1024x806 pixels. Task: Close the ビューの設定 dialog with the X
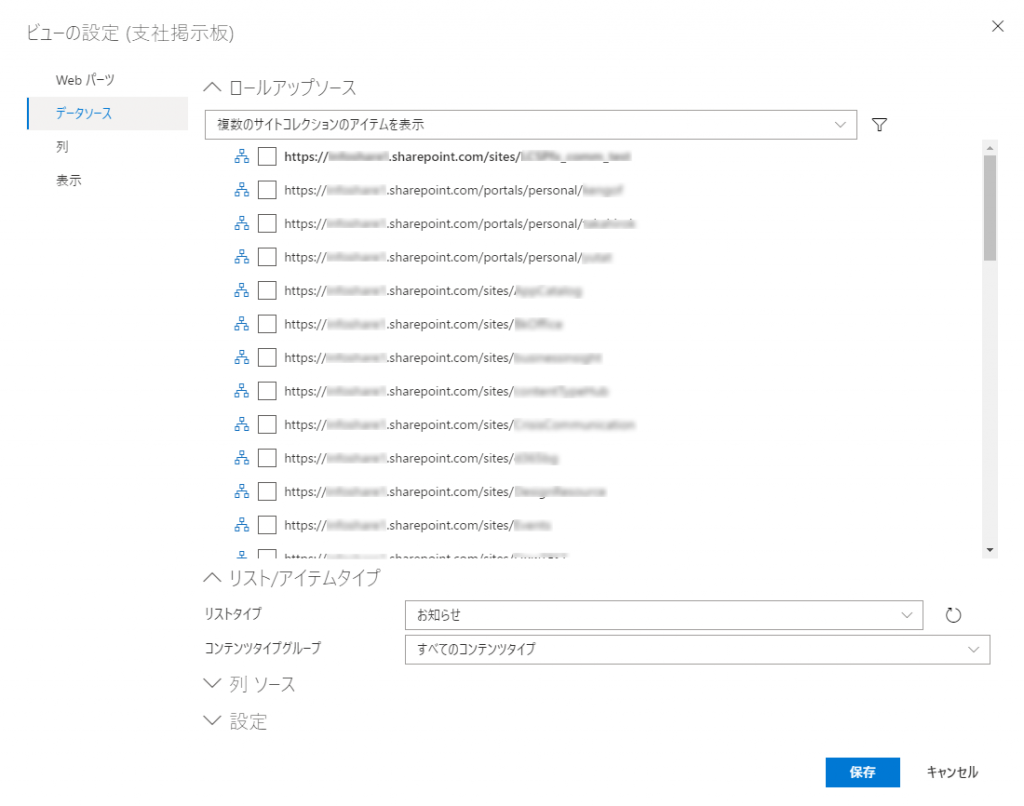997,27
